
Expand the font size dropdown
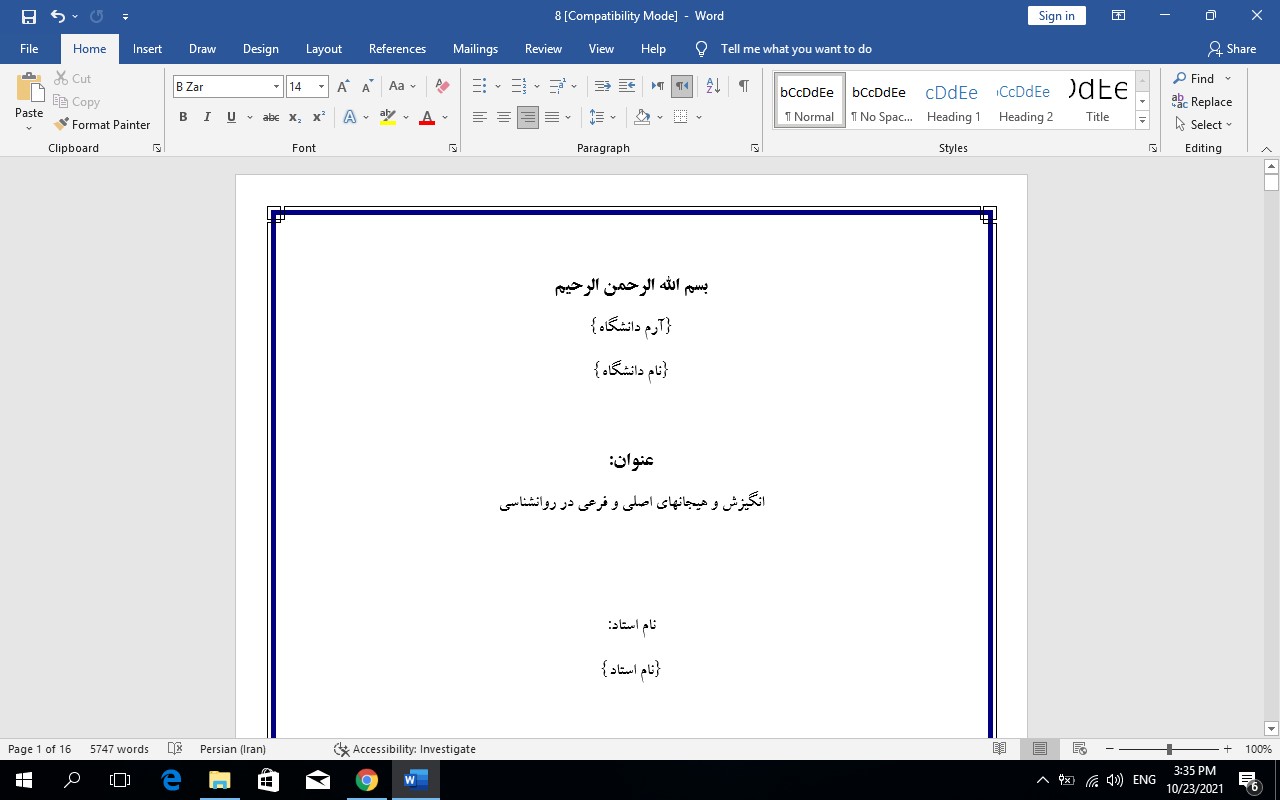point(321,87)
